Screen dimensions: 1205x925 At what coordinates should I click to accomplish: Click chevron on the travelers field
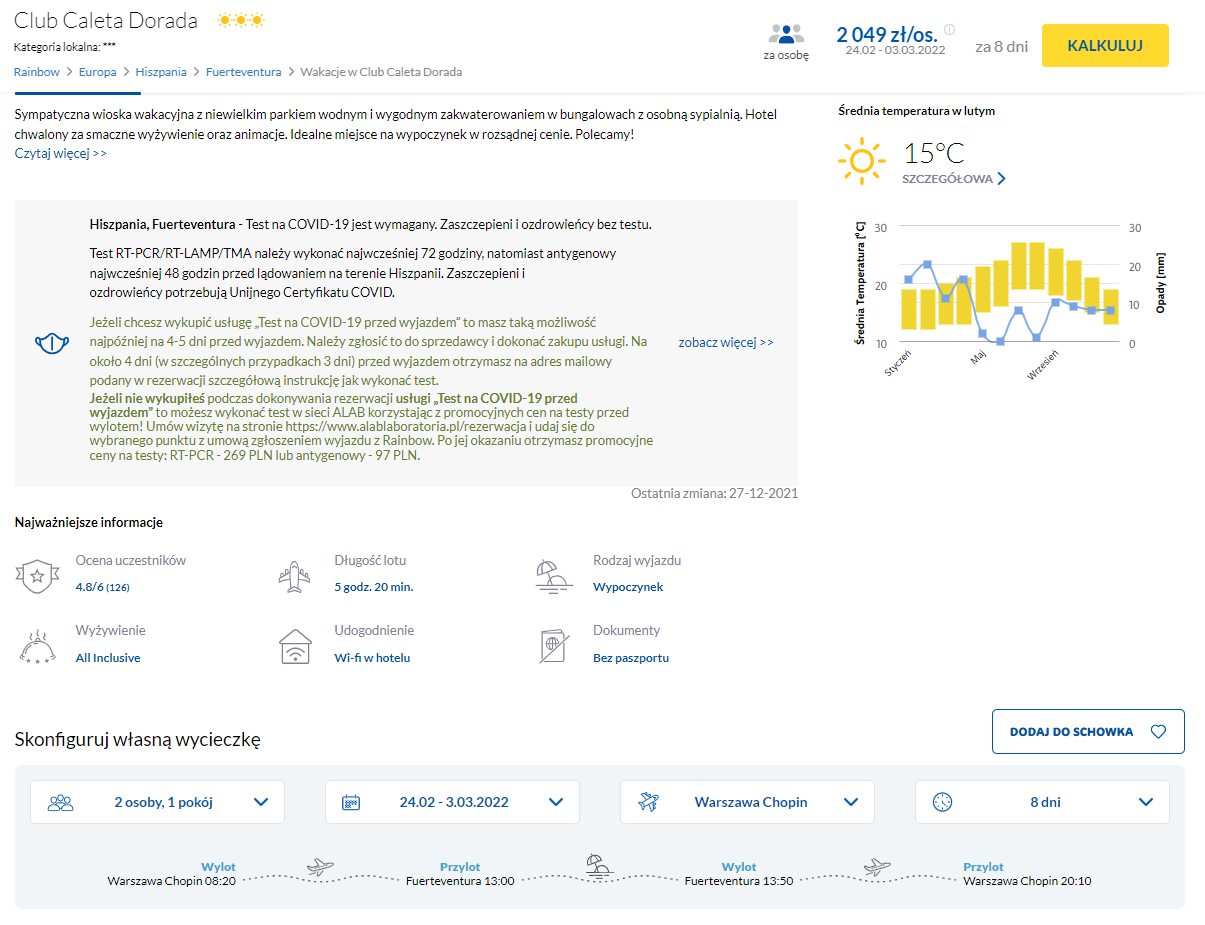point(261,802)
